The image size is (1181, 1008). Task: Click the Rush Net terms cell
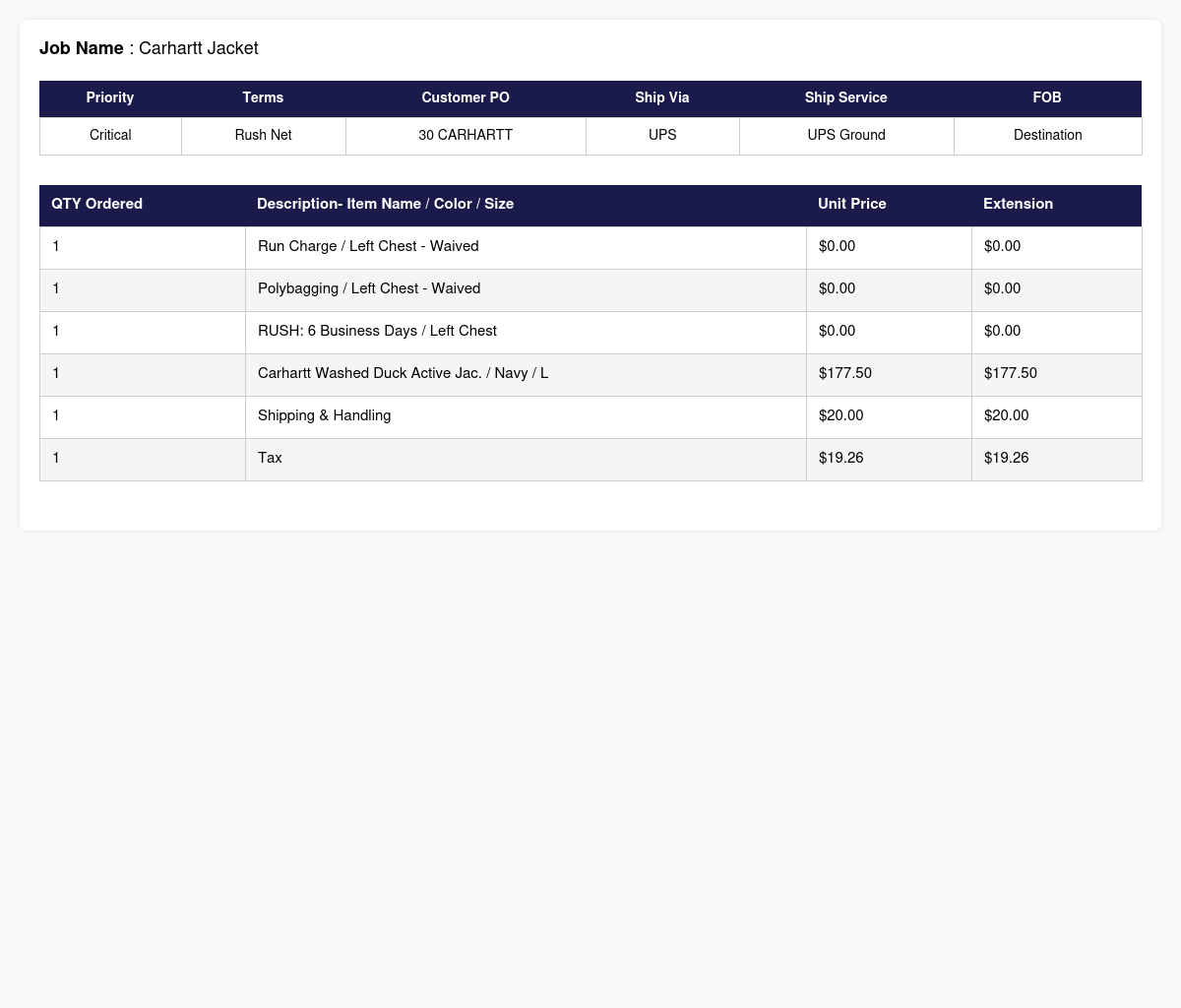[x=264, y=136]
